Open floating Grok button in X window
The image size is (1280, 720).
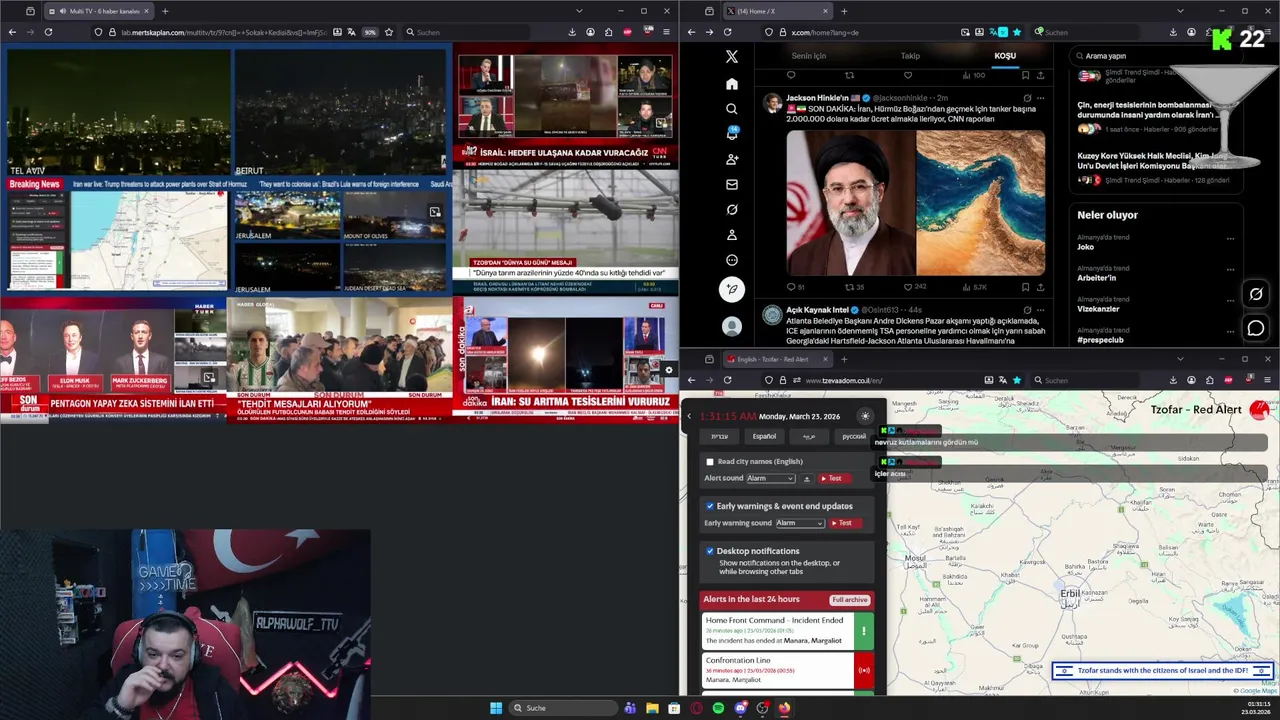tap(1256, 294)
